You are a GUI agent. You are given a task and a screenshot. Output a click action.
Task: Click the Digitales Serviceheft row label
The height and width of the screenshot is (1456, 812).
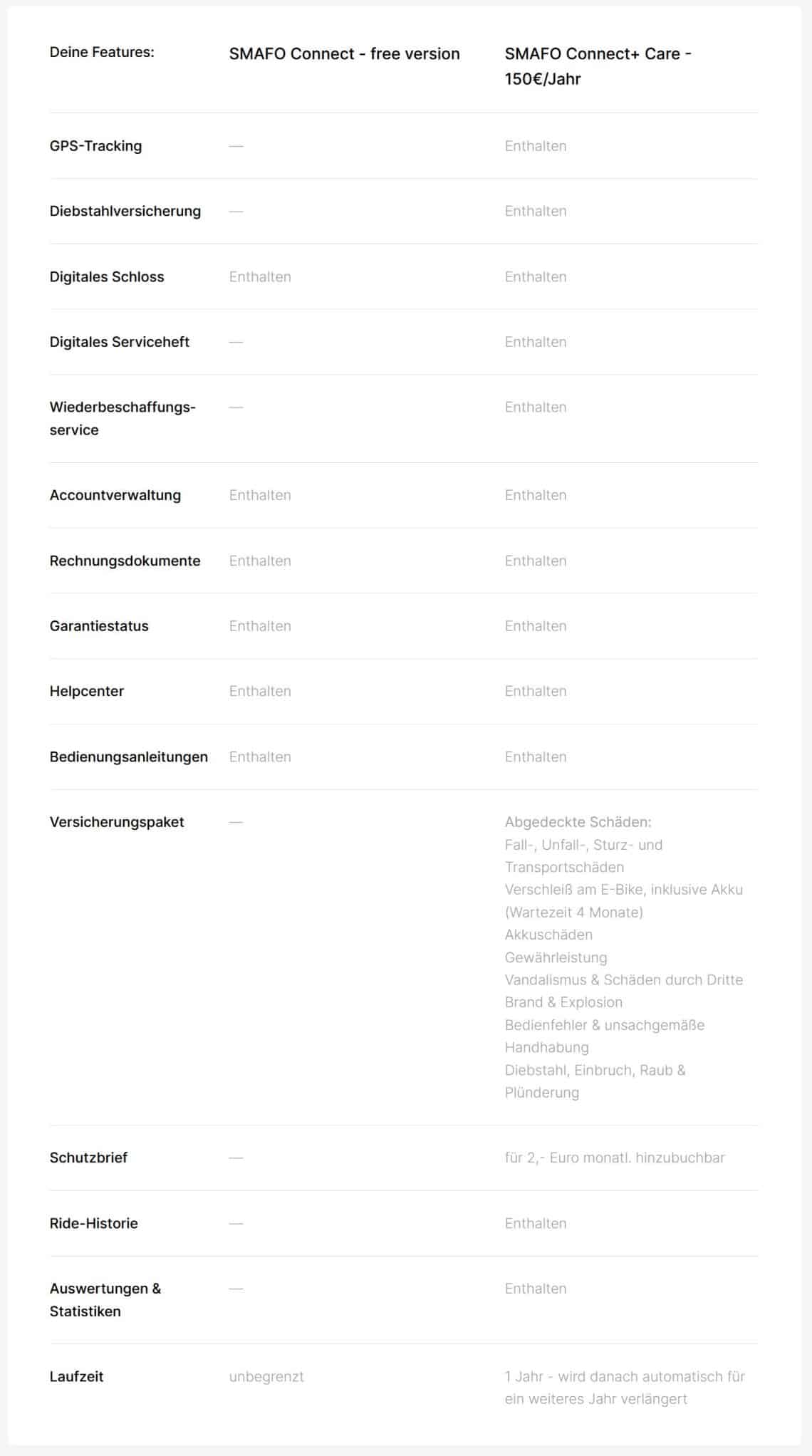pos(119,342)
